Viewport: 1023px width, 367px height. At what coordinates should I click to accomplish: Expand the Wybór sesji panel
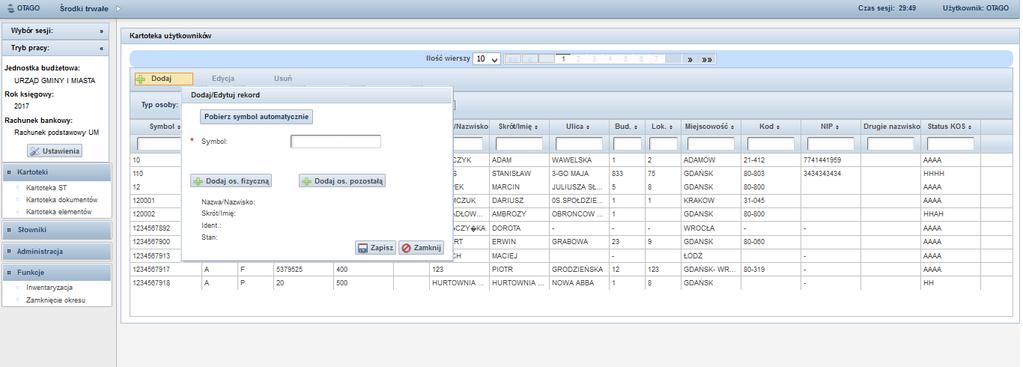click(x=101, y=31)
